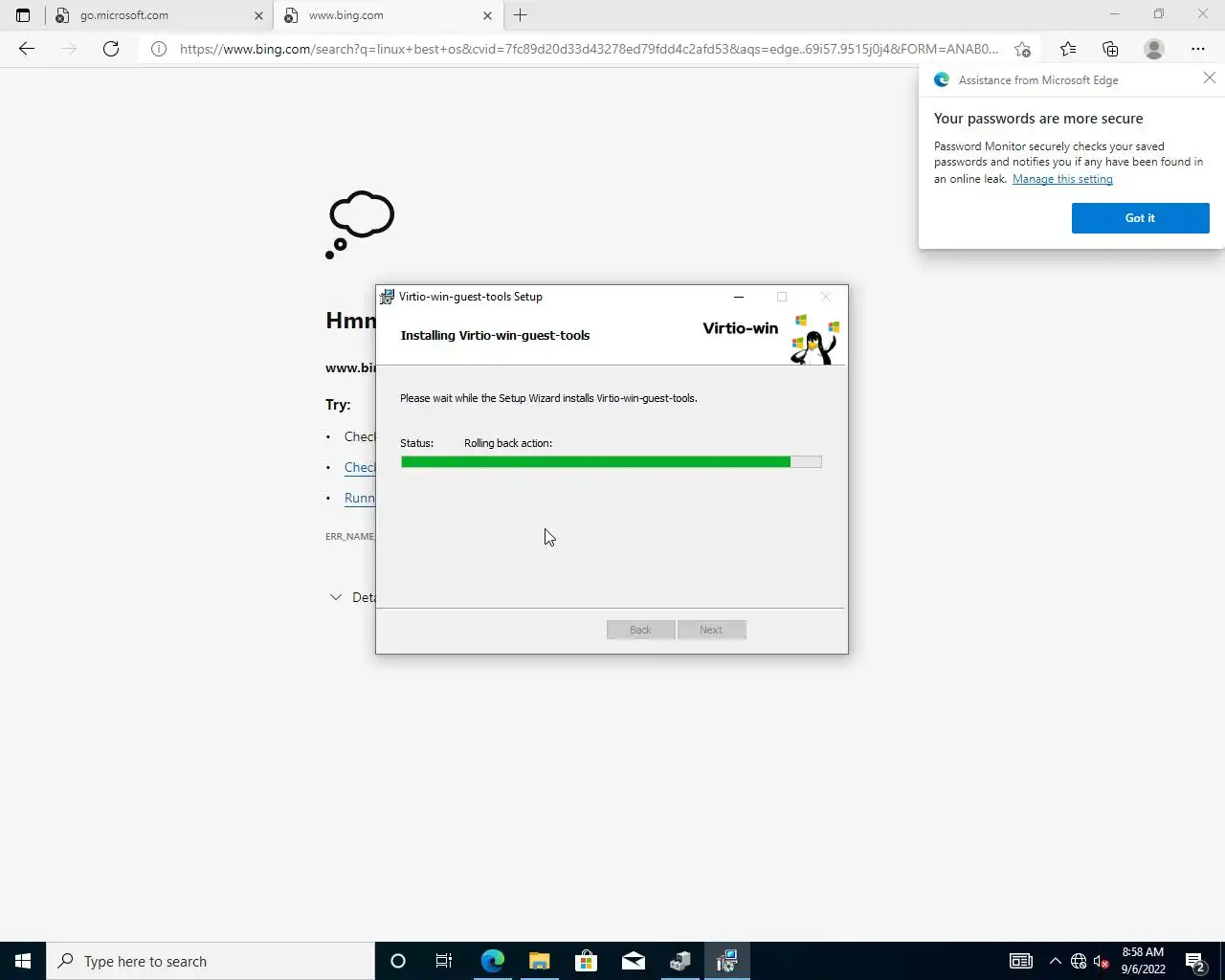Screen dimensions: 1225x980
Task: Click the Edge logo in assistance popup
Action: (x=942, y=80)
